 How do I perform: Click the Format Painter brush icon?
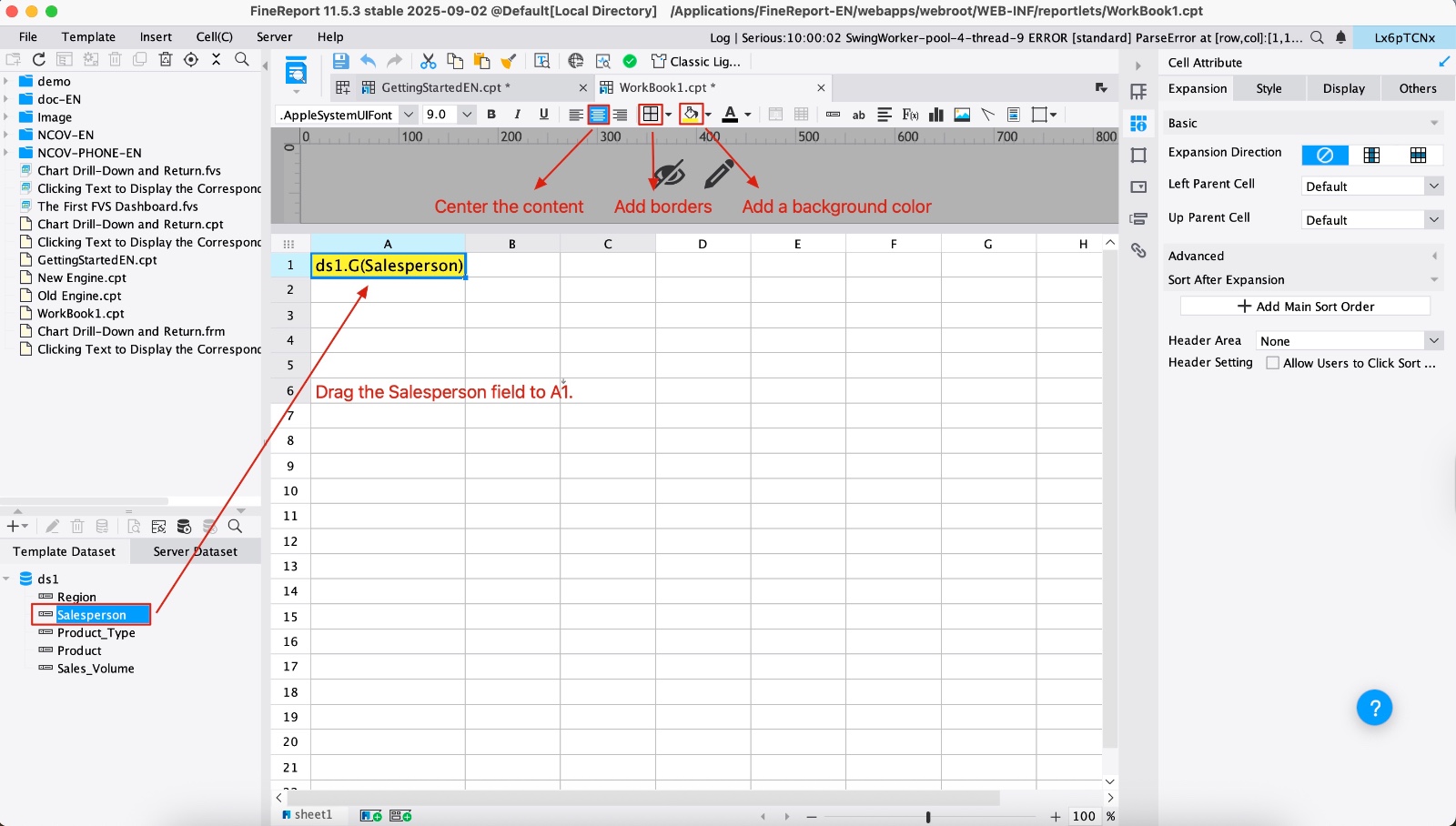pyautogui.click(x=509, y=61)
